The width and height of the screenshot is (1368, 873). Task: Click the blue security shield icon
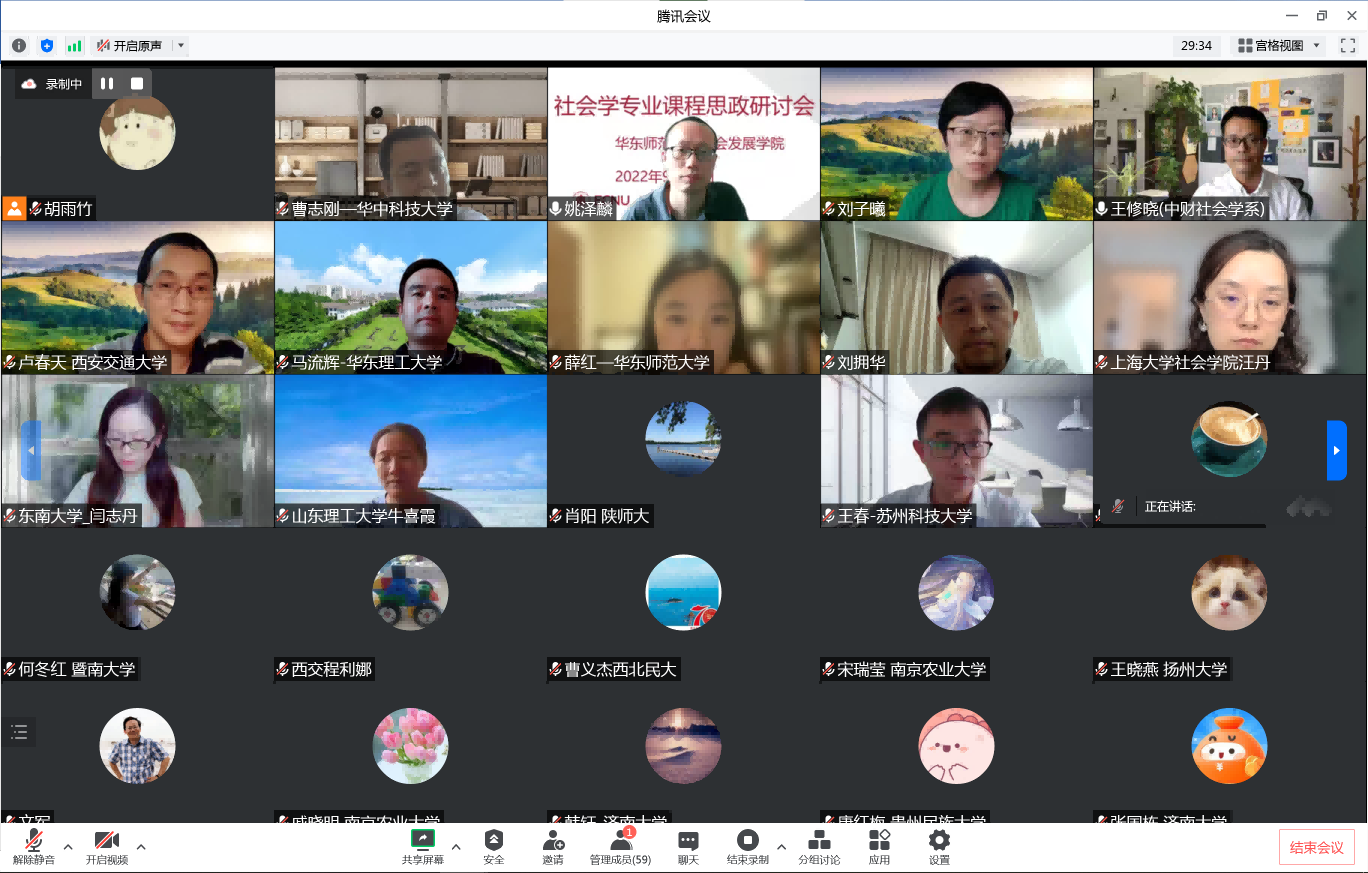(47, 45)
